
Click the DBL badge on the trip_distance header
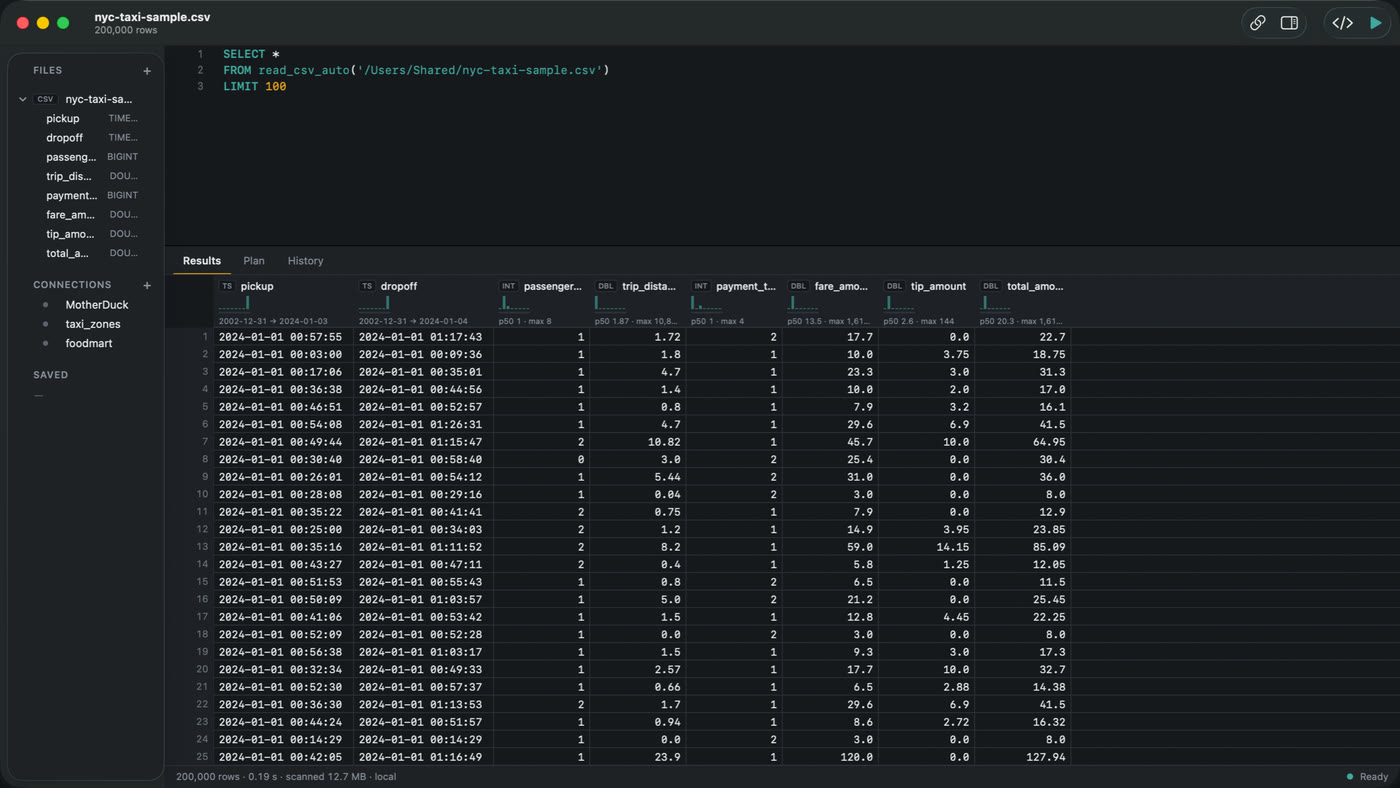pyautogui.click(x=605, y=286)
